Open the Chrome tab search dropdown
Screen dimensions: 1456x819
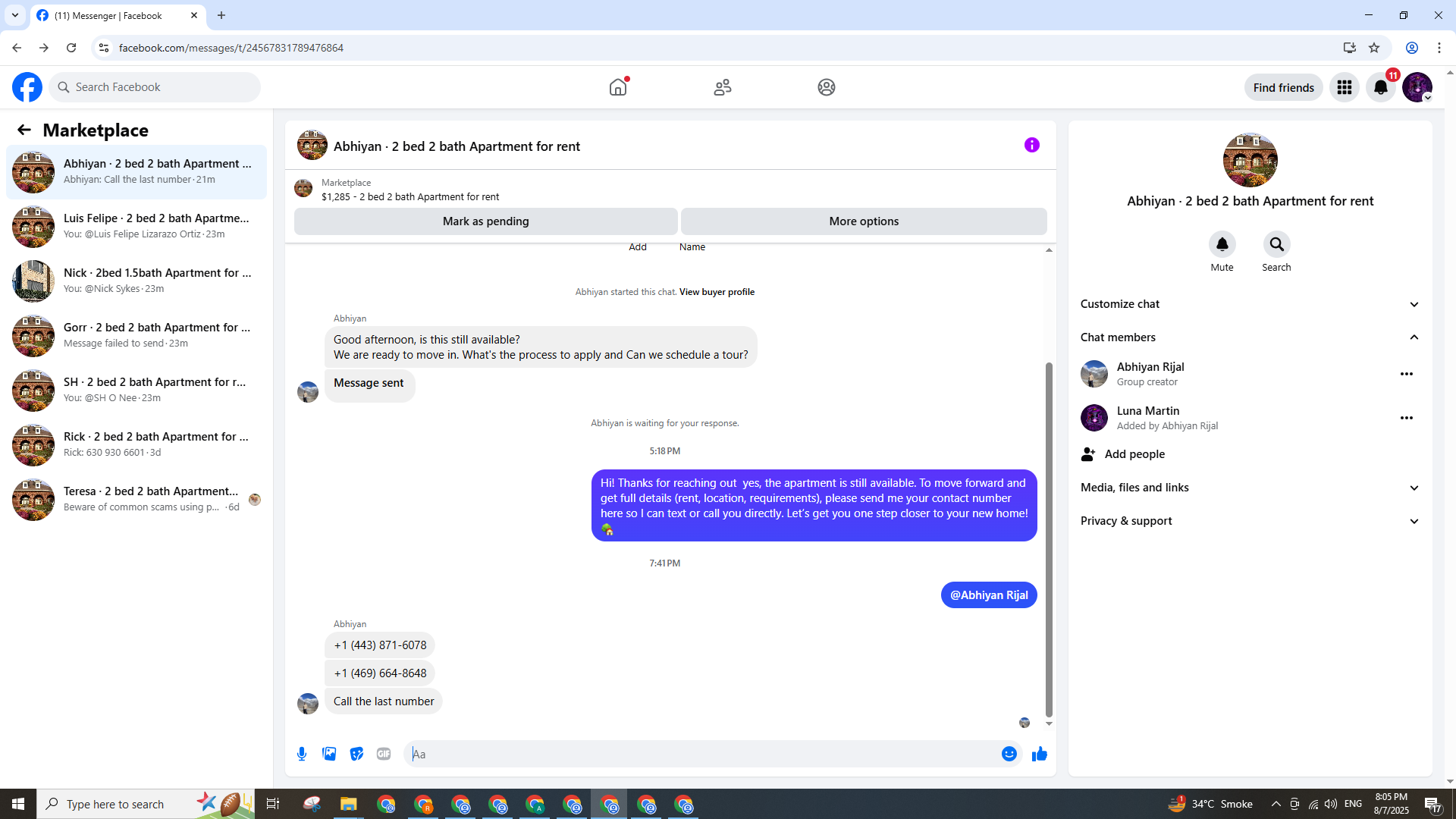click(x=15, y=15)
